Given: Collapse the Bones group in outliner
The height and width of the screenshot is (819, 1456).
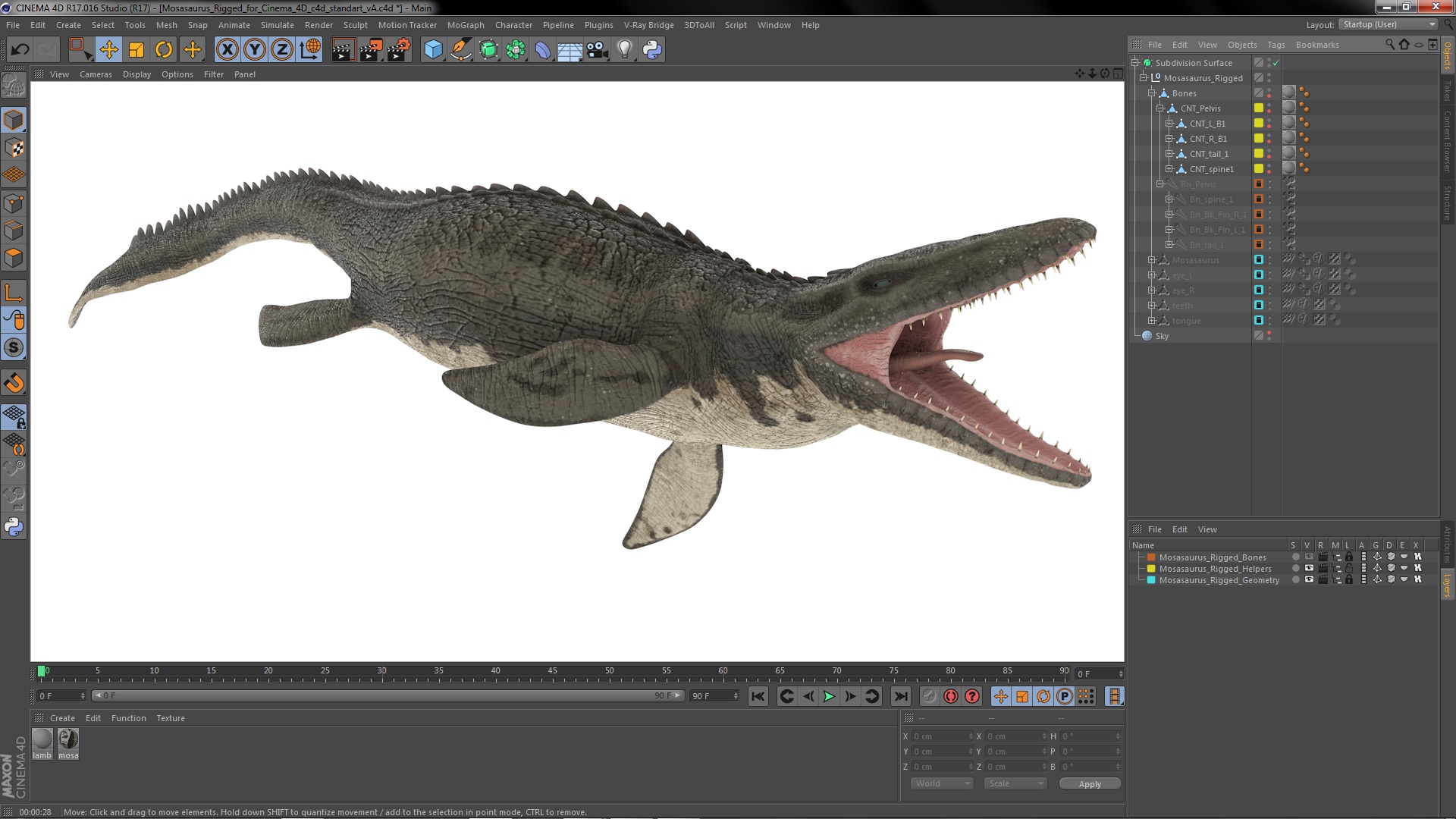Looking at the screenshot, I should (1154, 93).
